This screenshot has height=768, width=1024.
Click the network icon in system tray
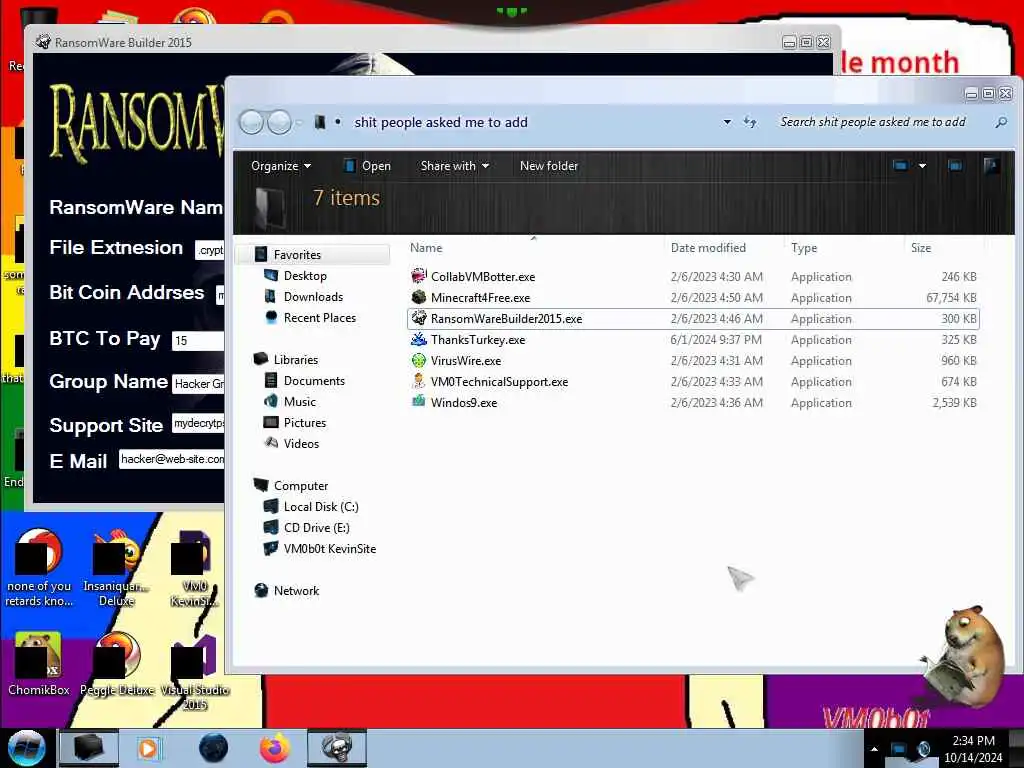[899, 749]
